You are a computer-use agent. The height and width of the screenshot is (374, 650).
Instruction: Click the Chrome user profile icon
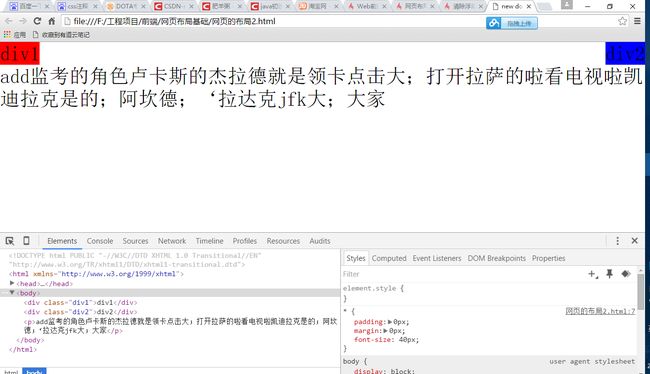click(566, 5)
